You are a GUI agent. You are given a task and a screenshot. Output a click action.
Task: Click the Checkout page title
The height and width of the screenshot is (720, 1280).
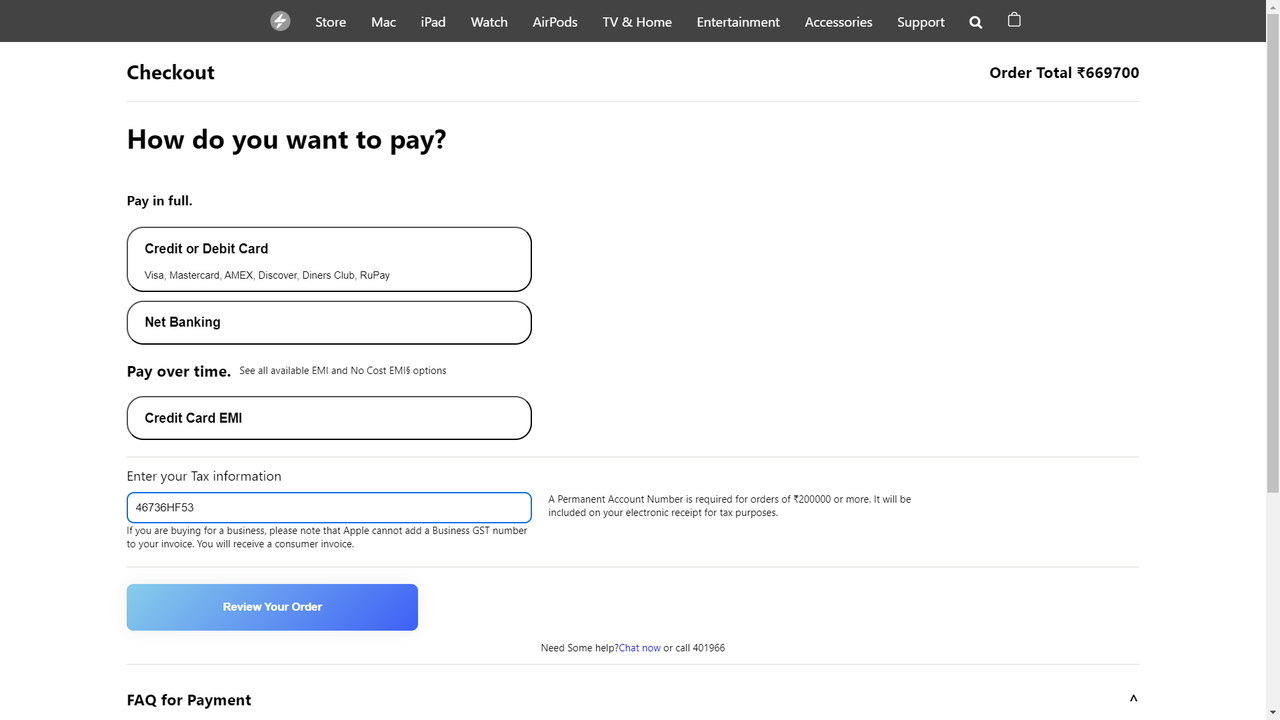tap(171, 72)
